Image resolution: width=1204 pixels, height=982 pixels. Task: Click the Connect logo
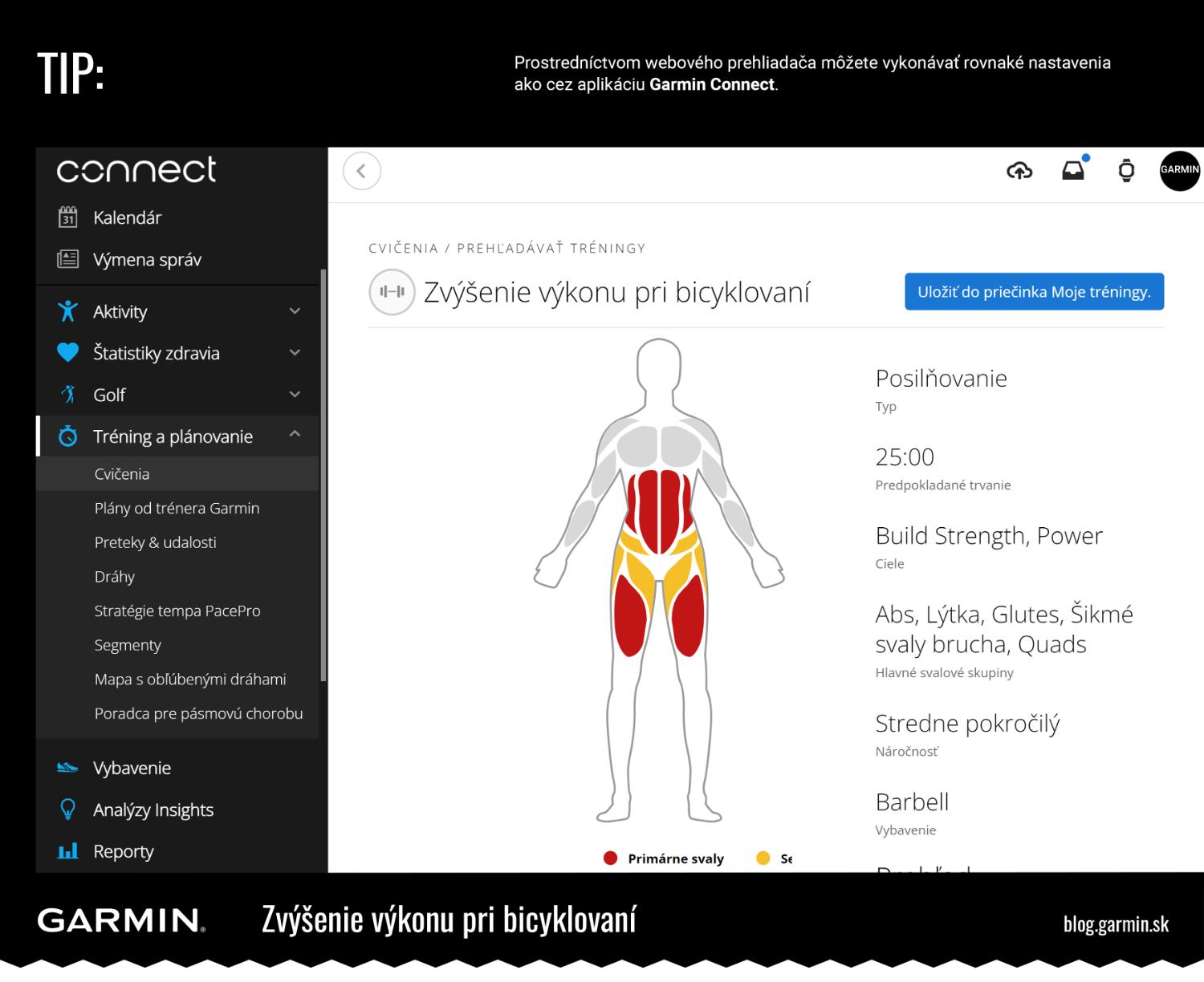point(136,169)
